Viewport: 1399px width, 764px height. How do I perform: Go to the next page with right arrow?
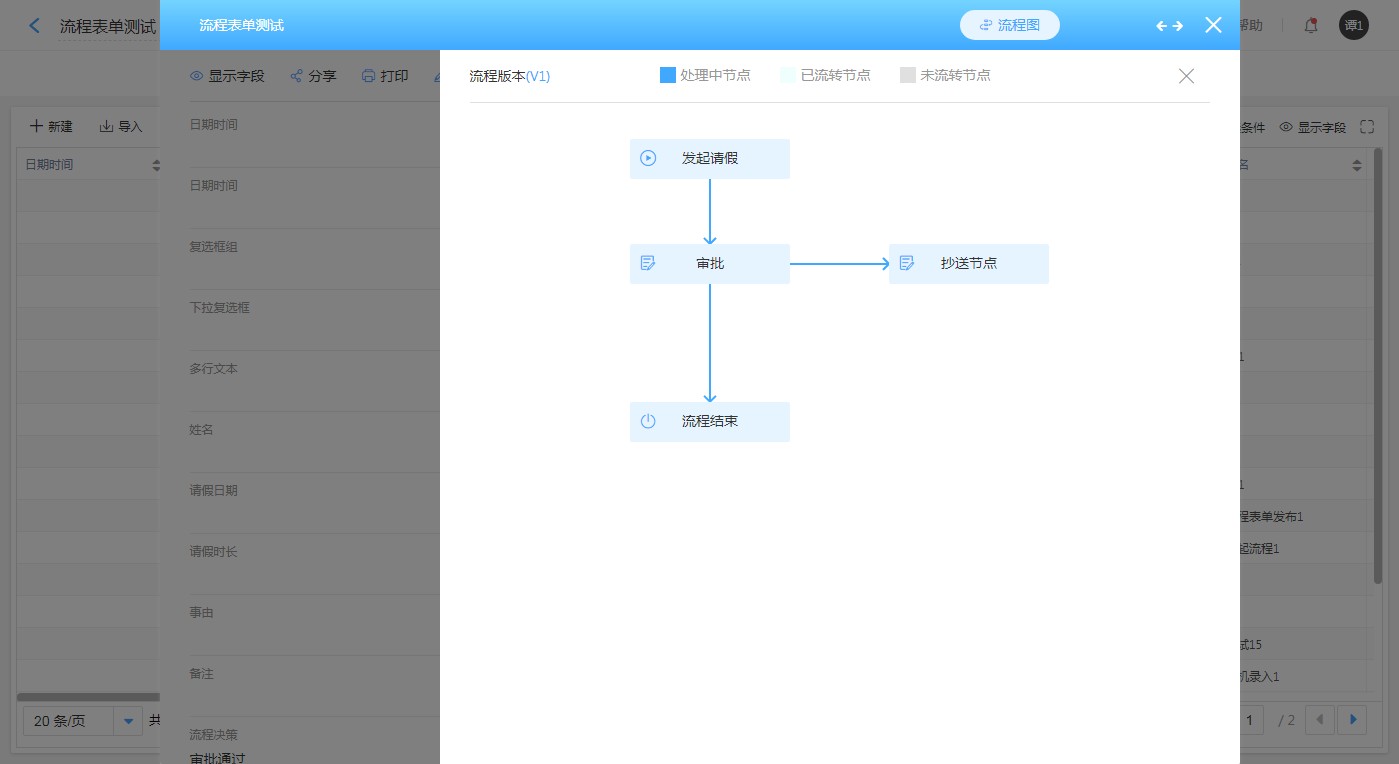tap(1353, 719)
